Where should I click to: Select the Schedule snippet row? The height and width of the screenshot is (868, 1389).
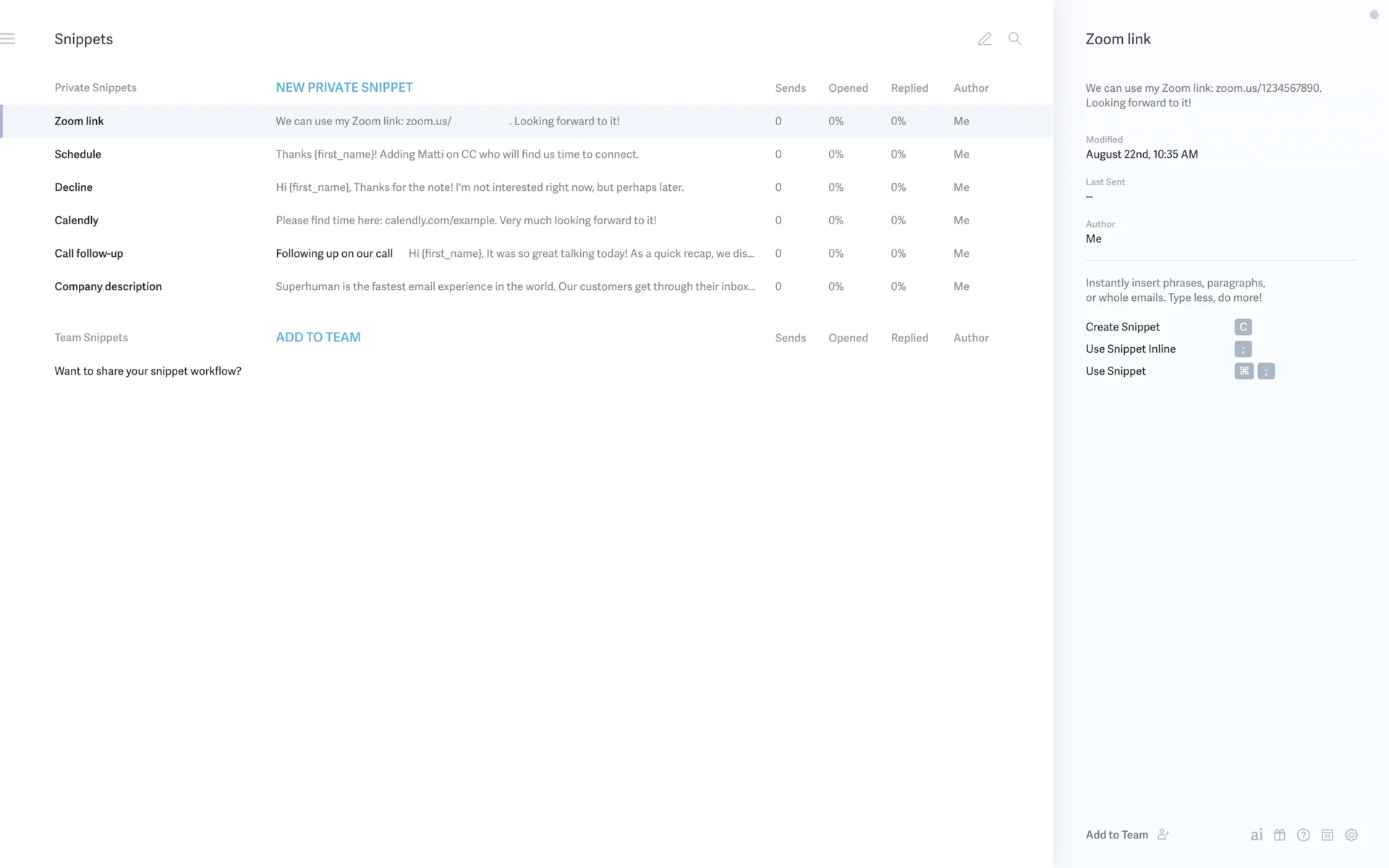point(78,154)
